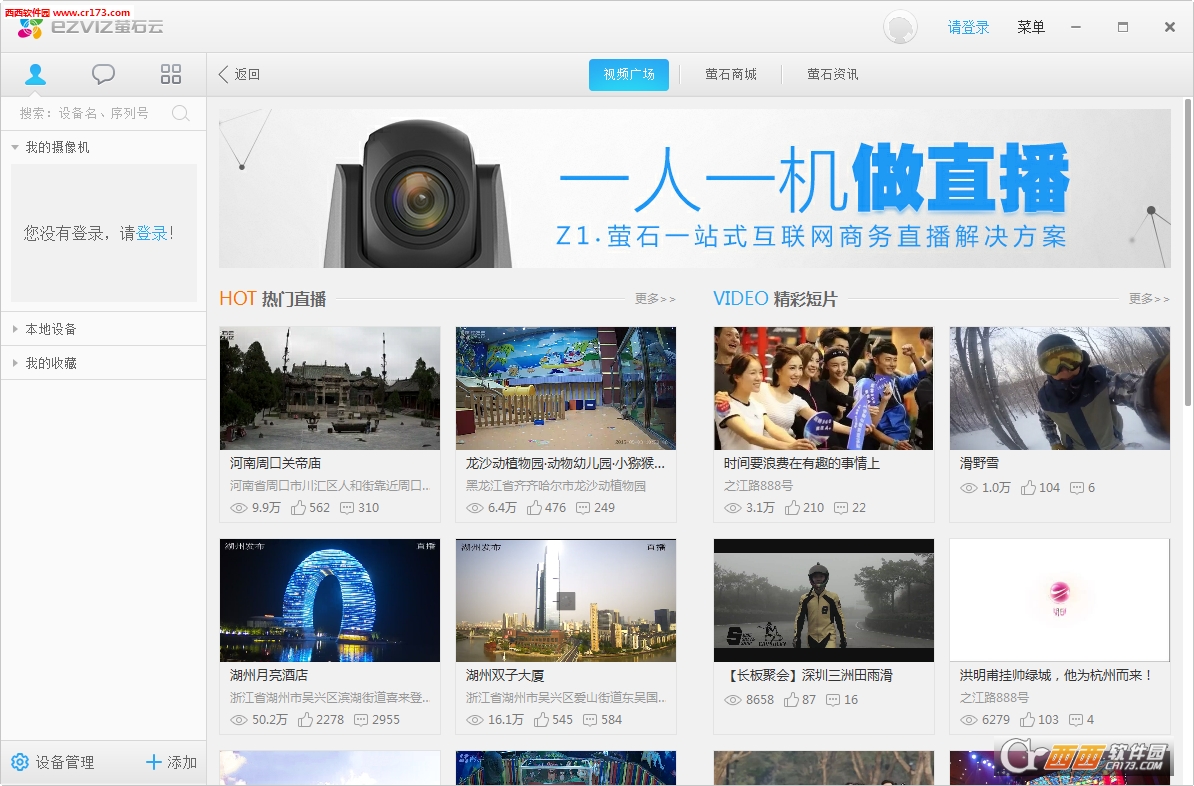The width and height of the screenshot is (1194, 786).
Task: Switch to the grid layout icon
Action: [x=171, y=74]
